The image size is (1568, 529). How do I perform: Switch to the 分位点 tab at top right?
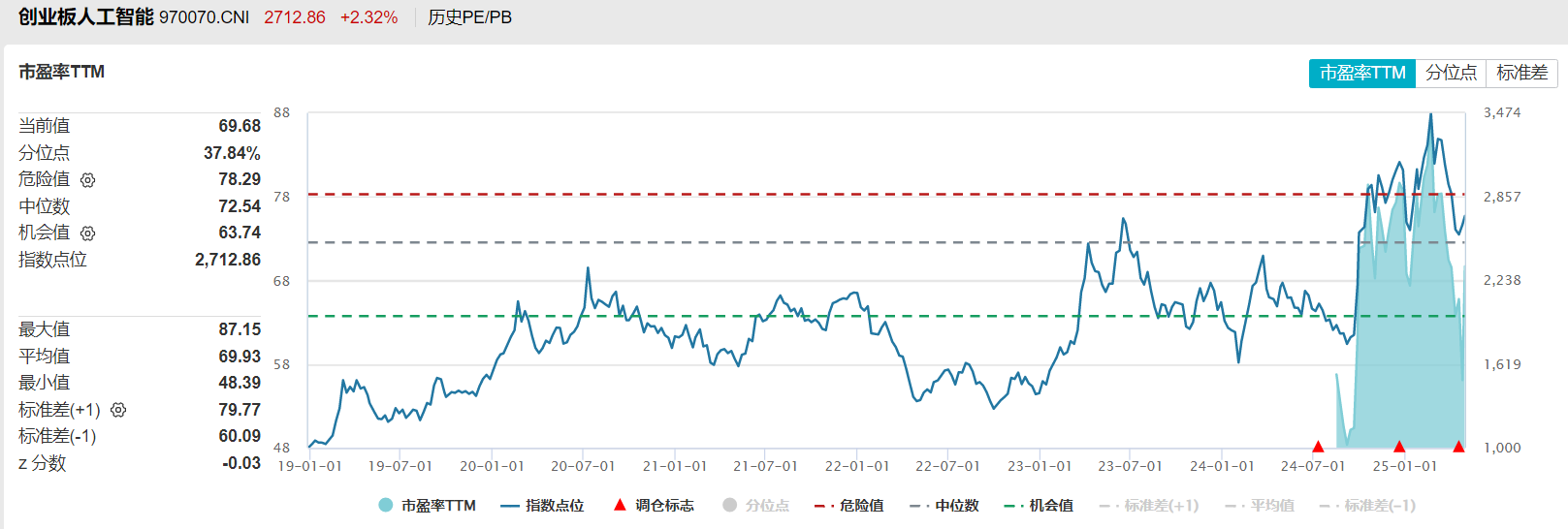(1451, 73)
